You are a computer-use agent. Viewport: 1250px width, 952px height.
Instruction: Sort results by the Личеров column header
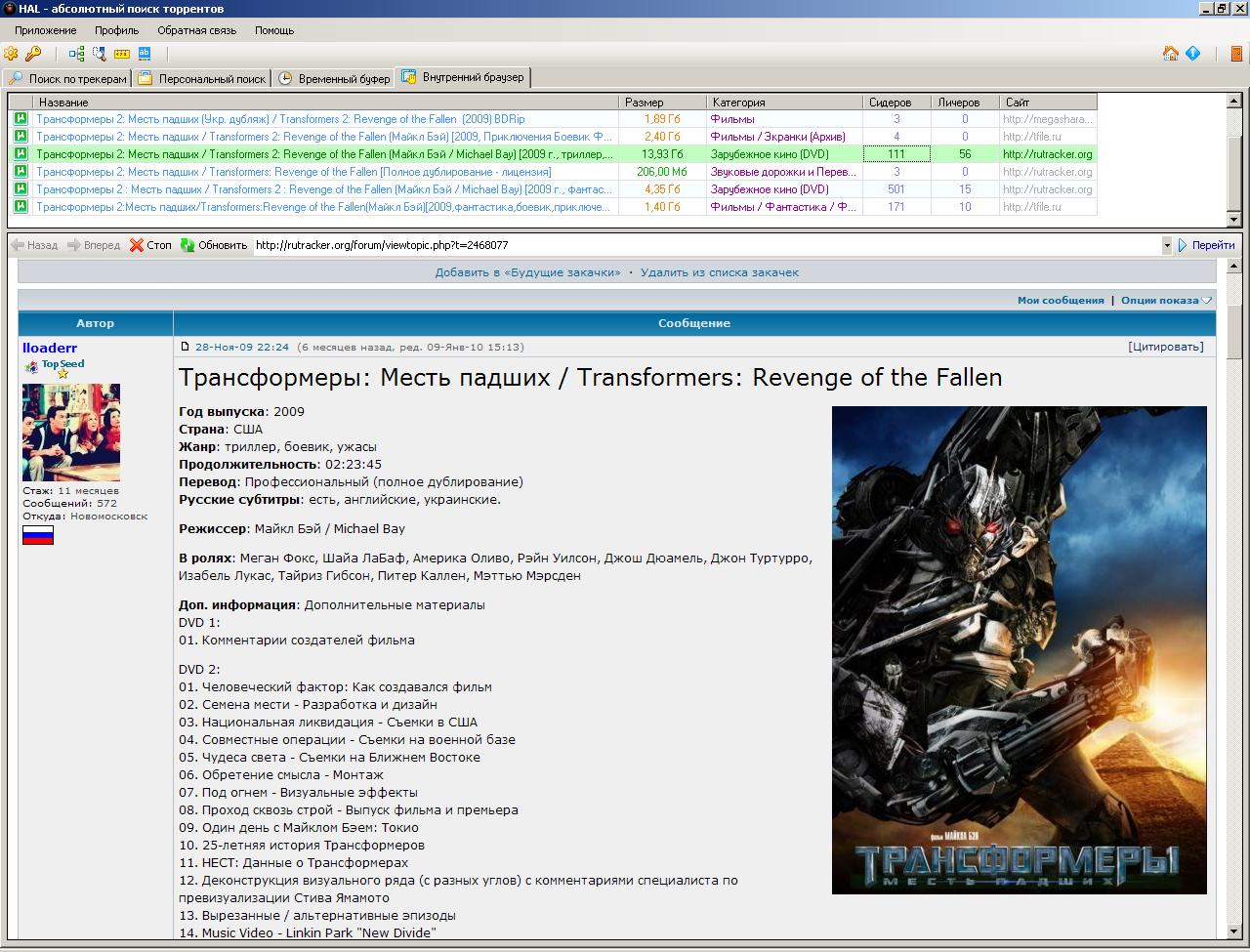[x=965, y=102]
